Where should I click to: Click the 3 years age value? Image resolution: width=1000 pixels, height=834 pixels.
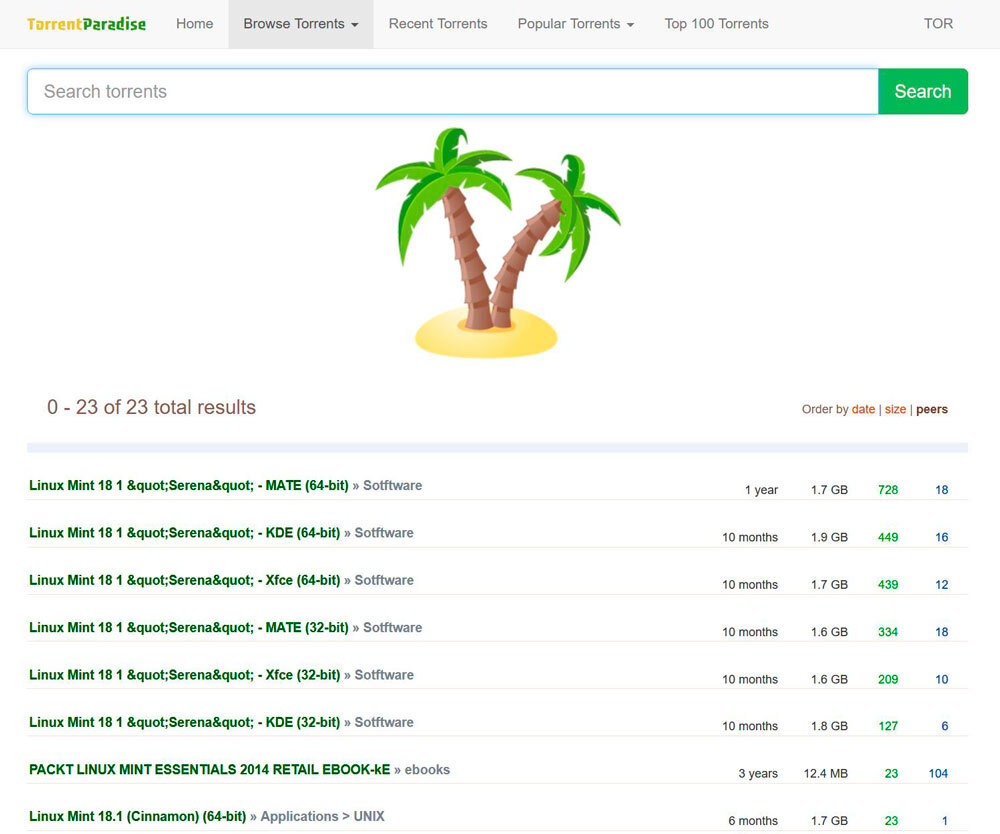pyautogui.click(x=758, y=773)
